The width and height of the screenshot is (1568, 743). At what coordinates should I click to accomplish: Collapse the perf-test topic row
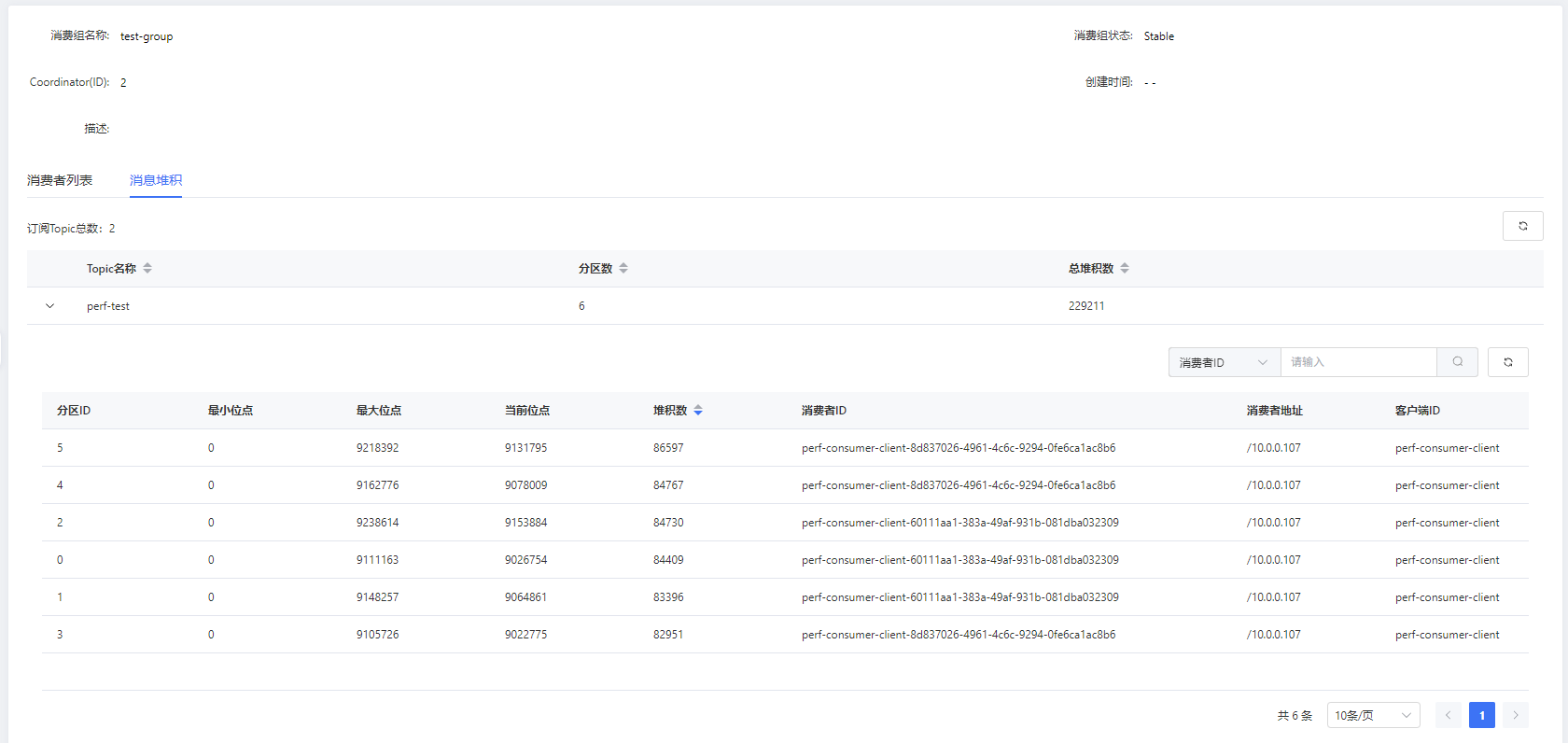50,306
